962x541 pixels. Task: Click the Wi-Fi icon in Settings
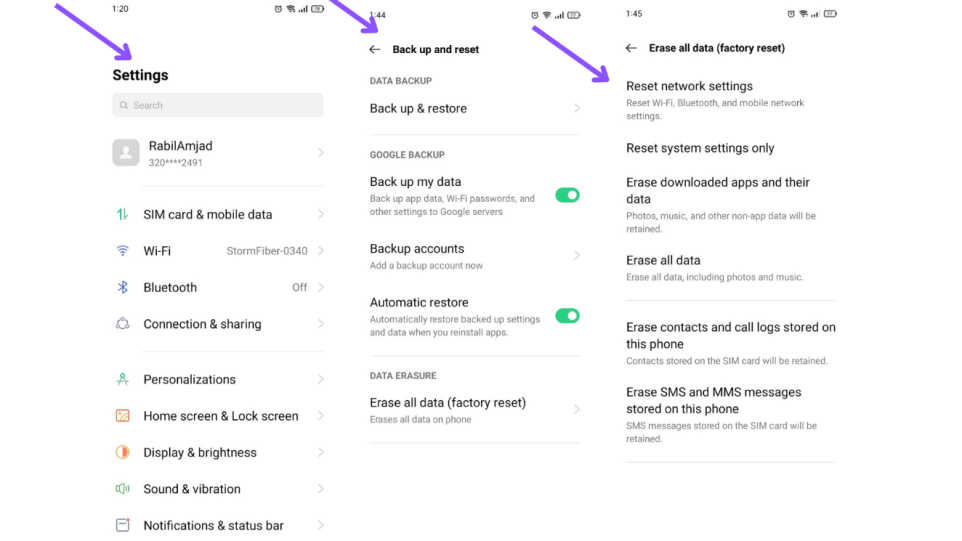[x=122, y=251]
